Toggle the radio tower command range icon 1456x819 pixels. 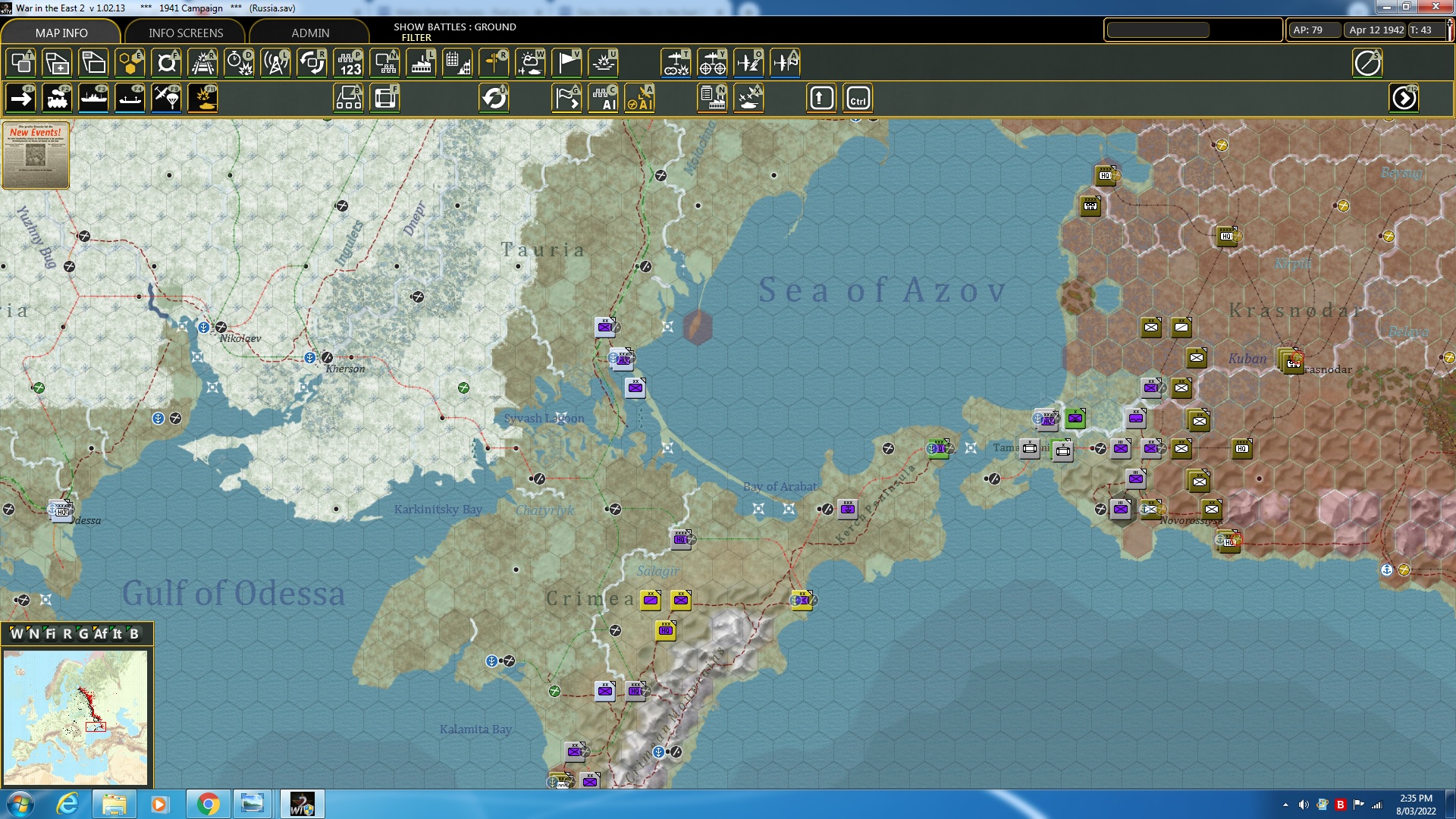point(275,63)
